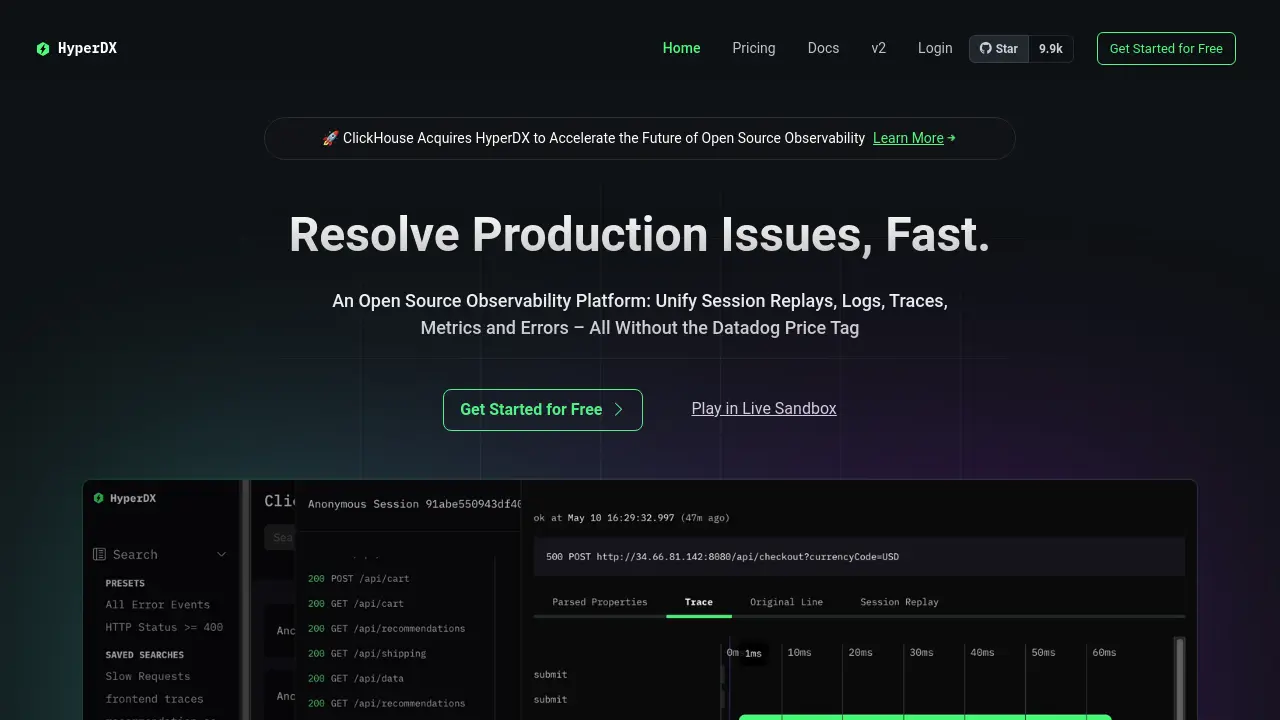Go to the Pricing page
This screenshot has width=1280, height=720.
(x=753, y=48)
